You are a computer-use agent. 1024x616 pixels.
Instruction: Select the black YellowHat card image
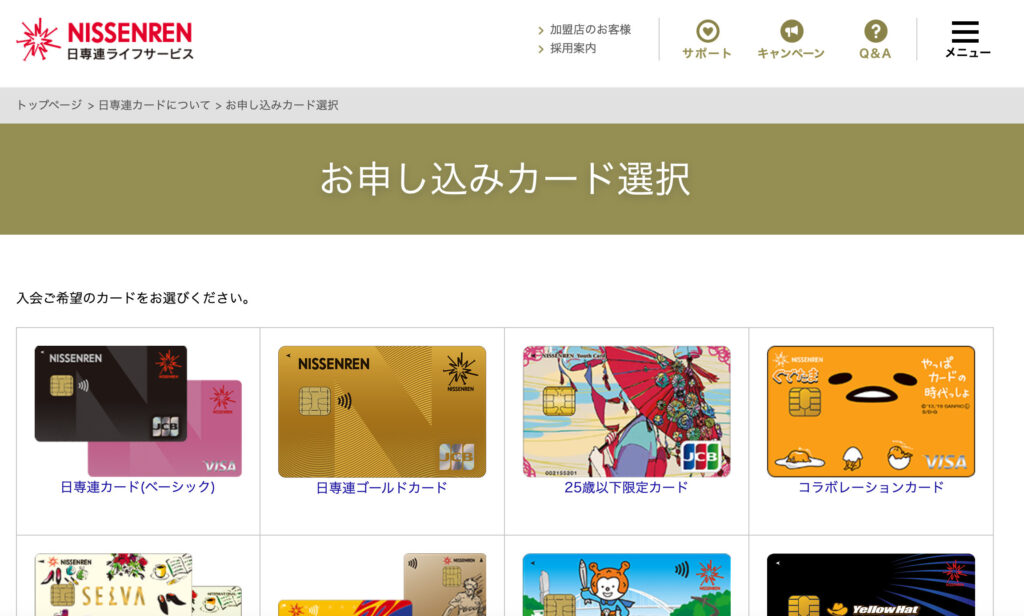click(871, 585)
